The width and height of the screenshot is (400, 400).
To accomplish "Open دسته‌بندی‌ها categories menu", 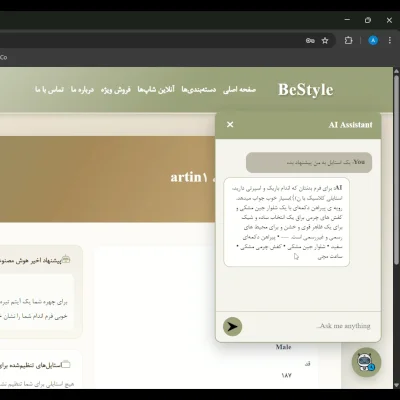I will click(199, 90).
